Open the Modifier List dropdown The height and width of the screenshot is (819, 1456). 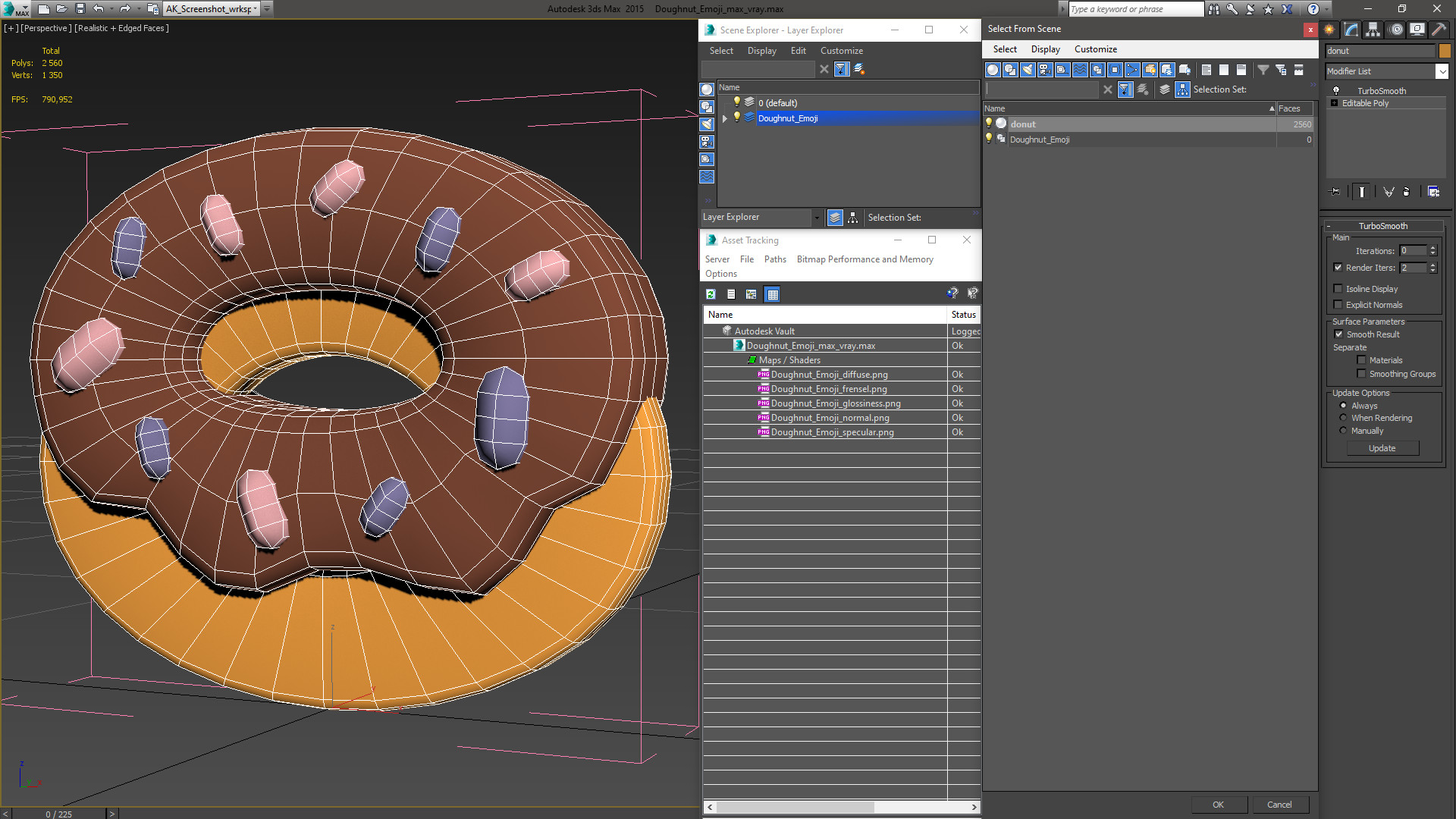[x=1442, y=71]
